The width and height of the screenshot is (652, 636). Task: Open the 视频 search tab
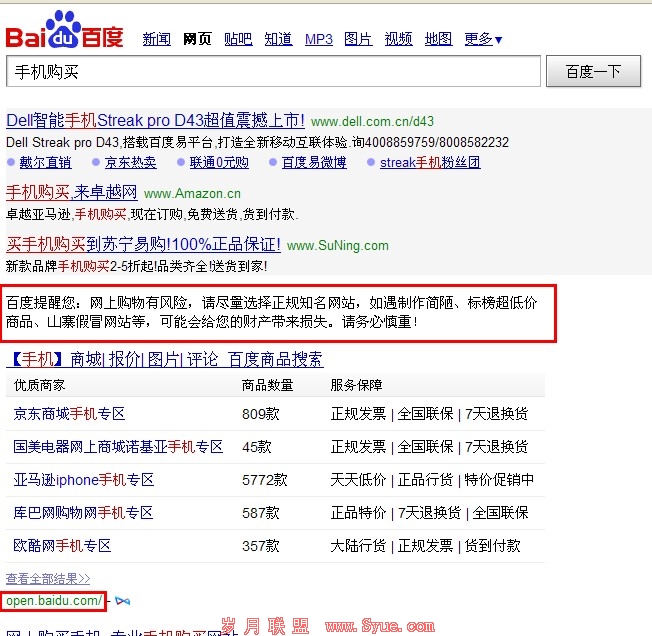[398, 39]
